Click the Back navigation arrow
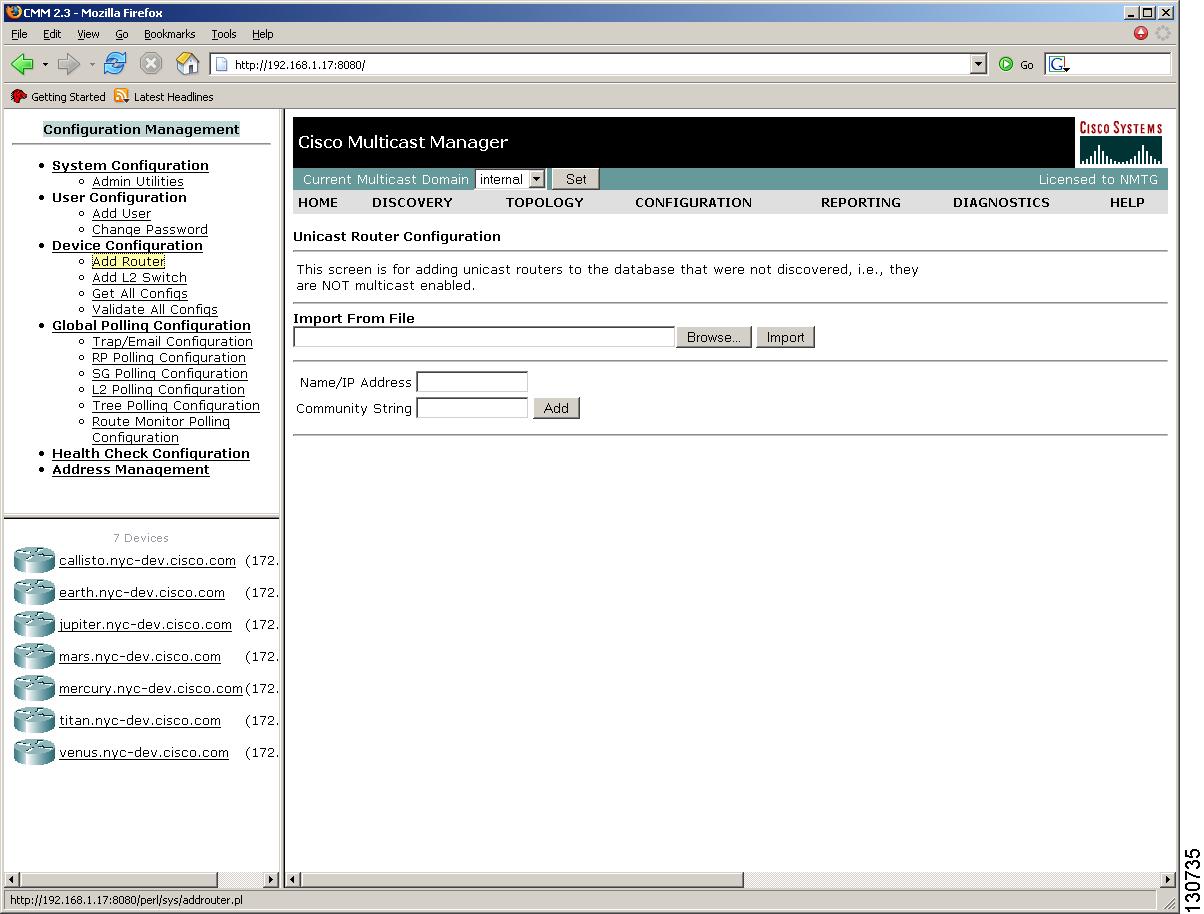The width and height of the screenshot is (1204, 914). coord(22,64)
